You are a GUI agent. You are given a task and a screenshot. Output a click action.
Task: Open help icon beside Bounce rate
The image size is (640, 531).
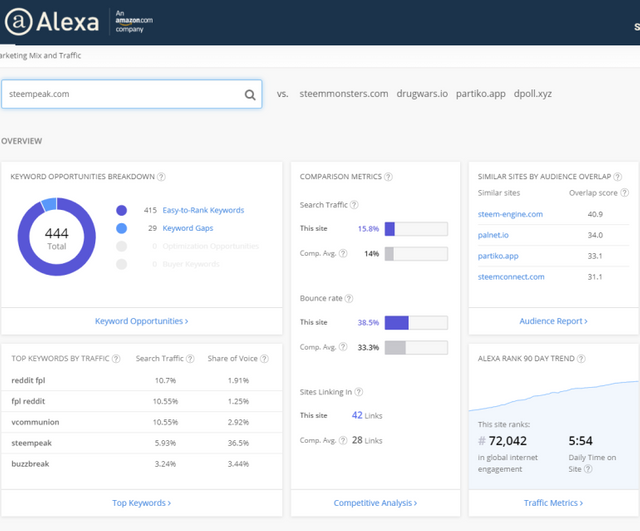349,298
